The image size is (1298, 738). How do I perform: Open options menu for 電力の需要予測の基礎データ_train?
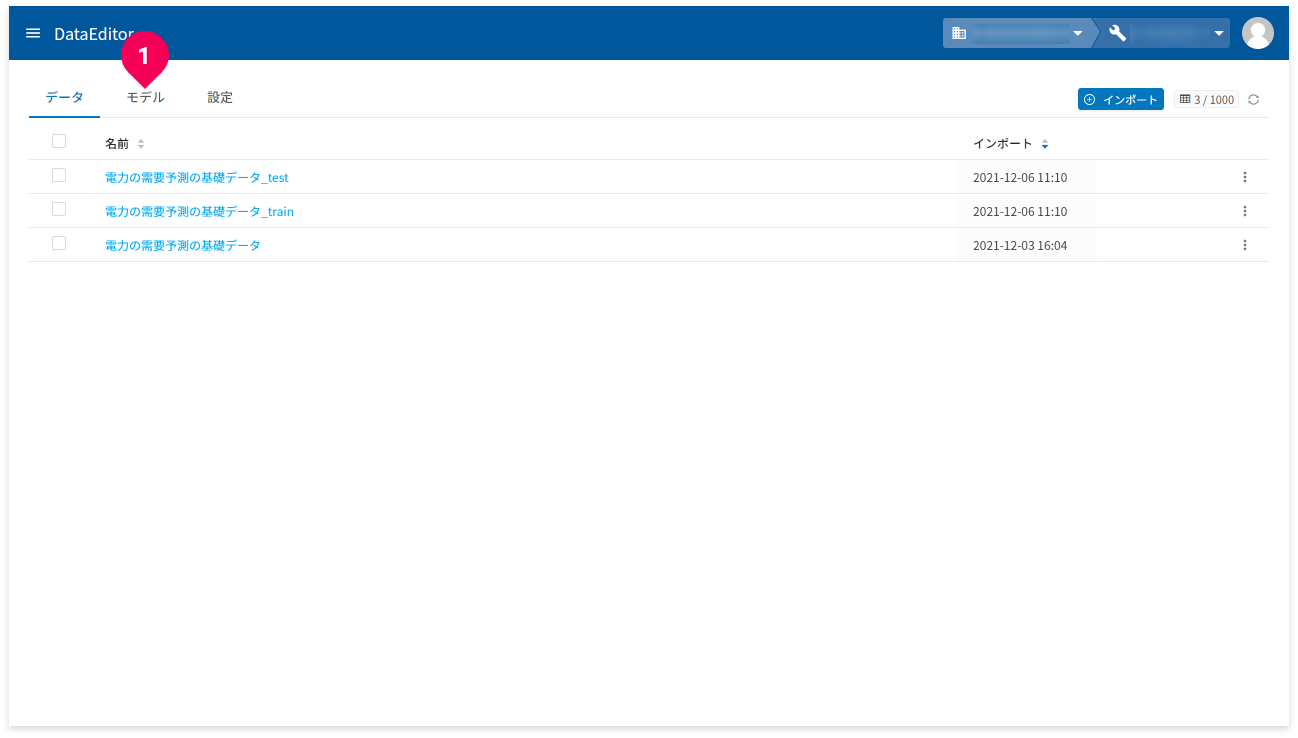tap(1245, 211)
